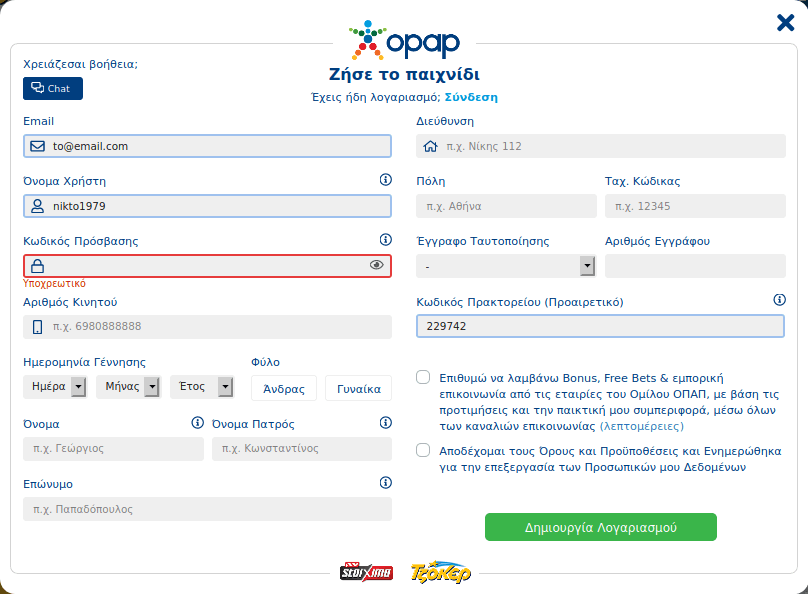Toggle password visibility with the eye icon
The width and height of the screenshot is (808, 594).
(377, 265)
